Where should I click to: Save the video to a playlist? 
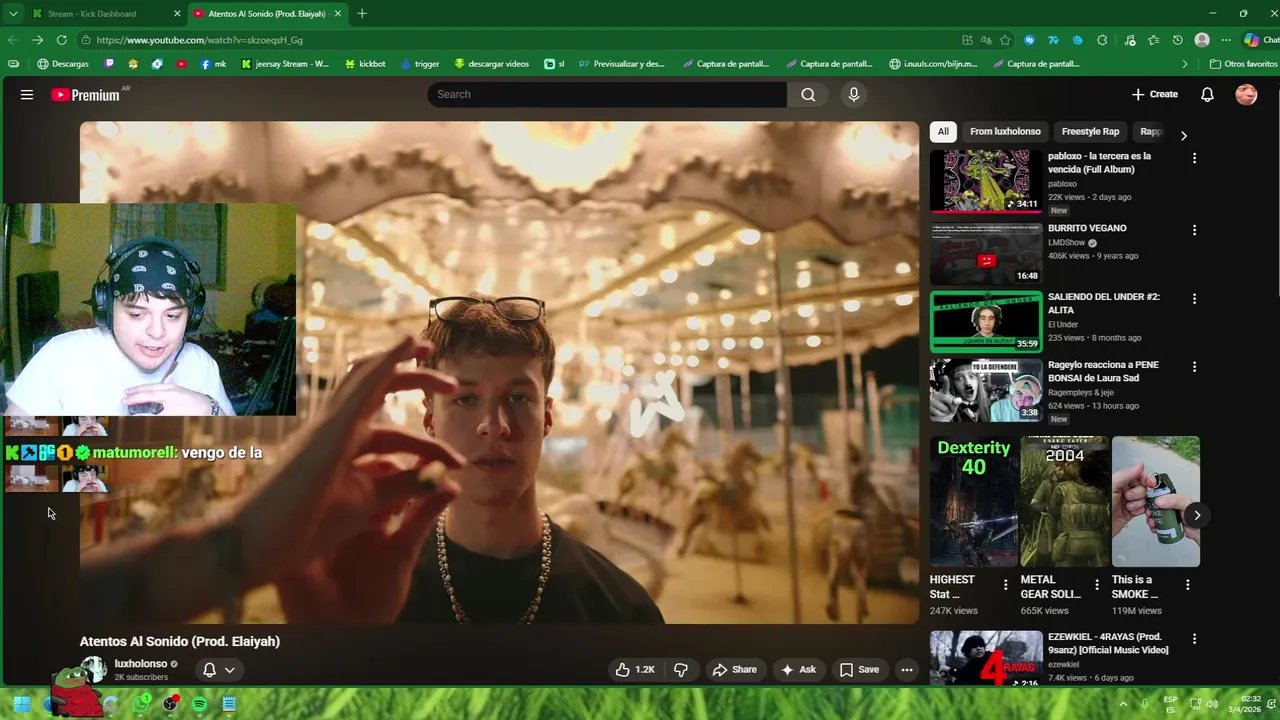pos(859,669)
